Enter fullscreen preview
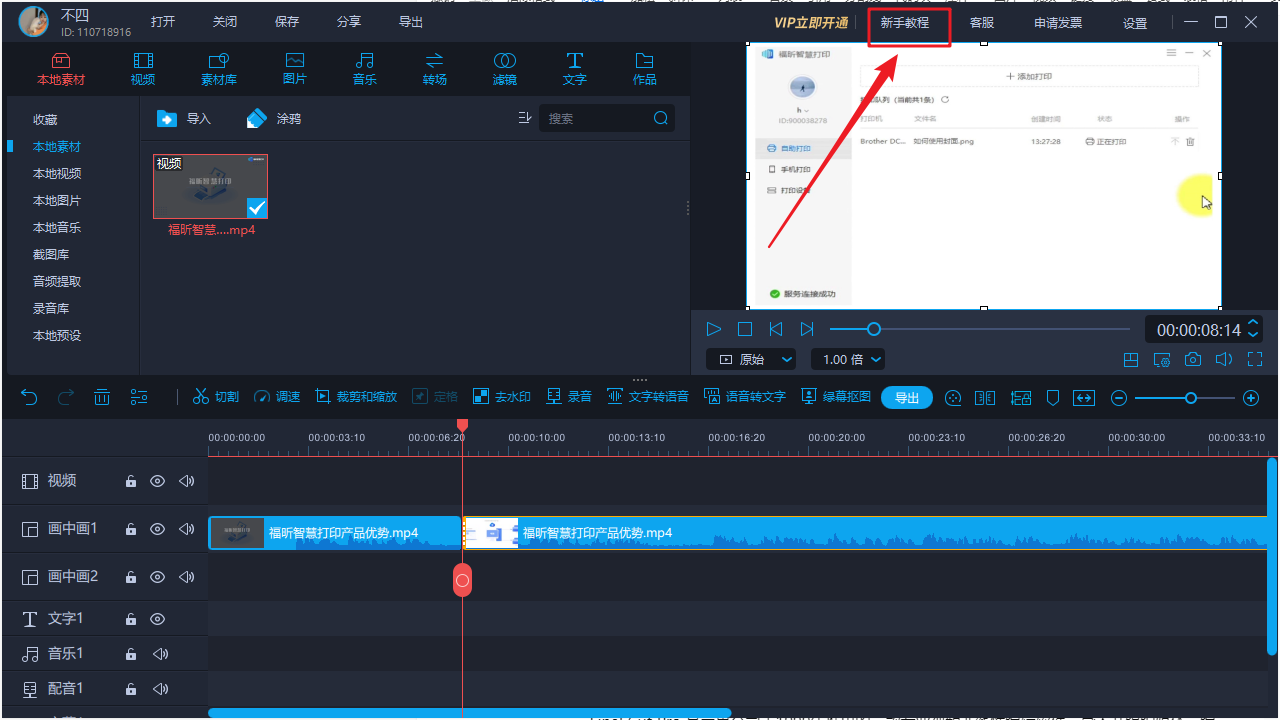The height and width of the screenshot is (720, 1280). click(1255, 360)
